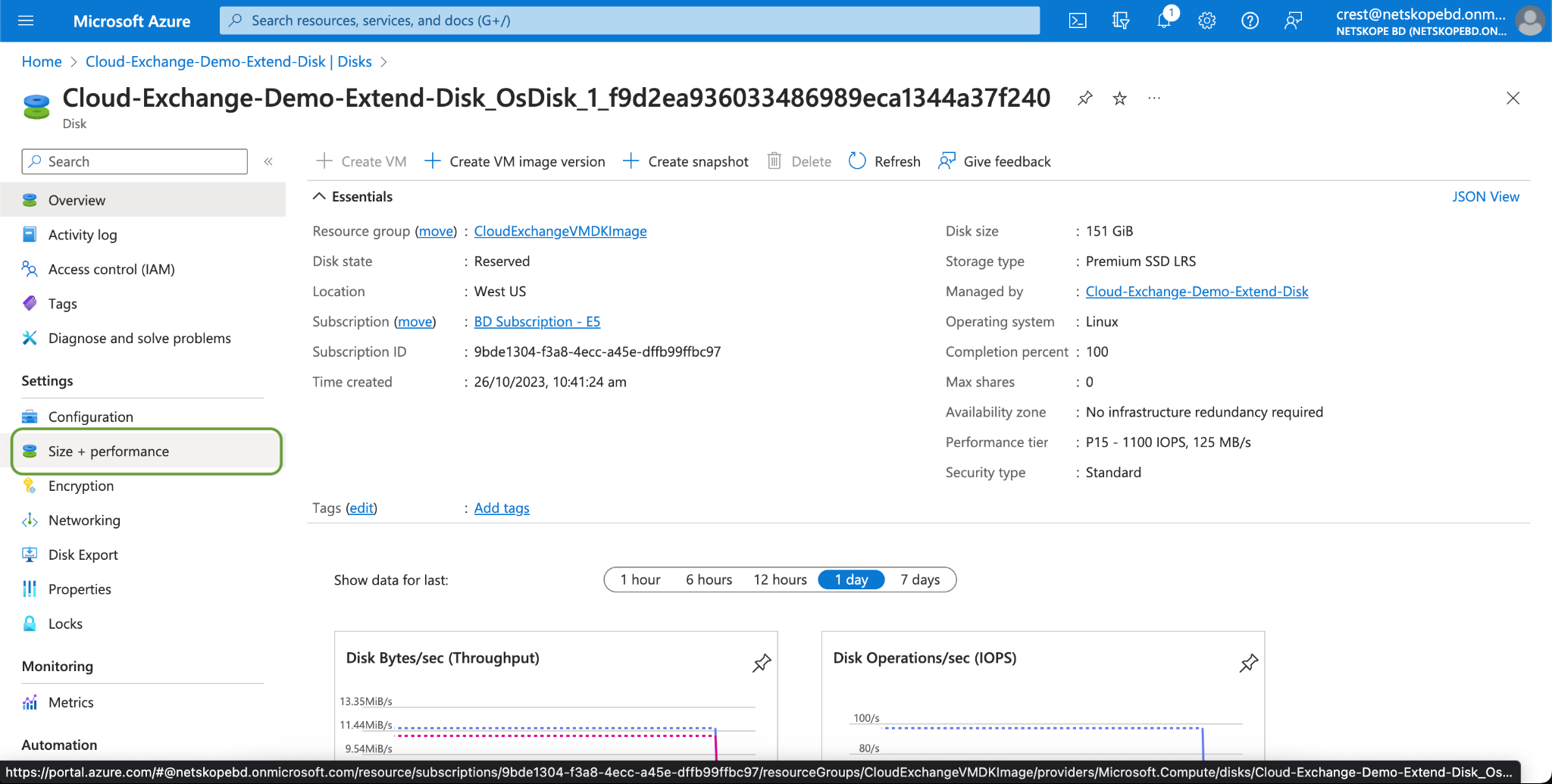
Task: Click Add tags link
Action: 502,508
